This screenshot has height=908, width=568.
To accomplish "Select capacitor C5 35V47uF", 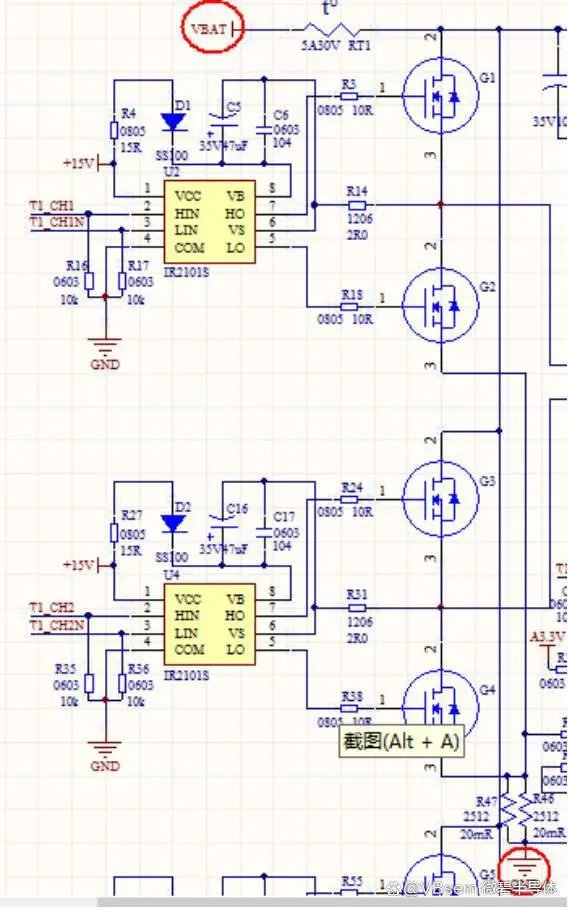I will [x=222, y=120].
